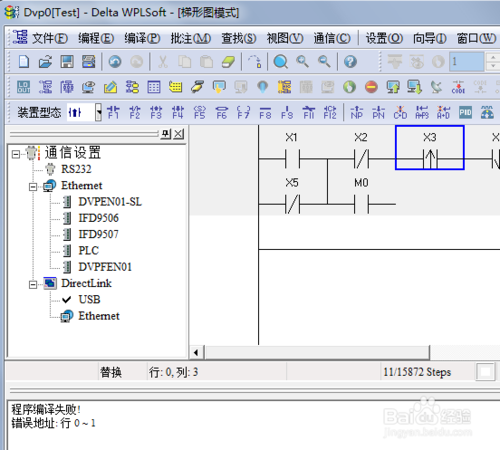Save the project with floppy icon
Viewport: 500px width, 450px height.
tap(67, 62)
